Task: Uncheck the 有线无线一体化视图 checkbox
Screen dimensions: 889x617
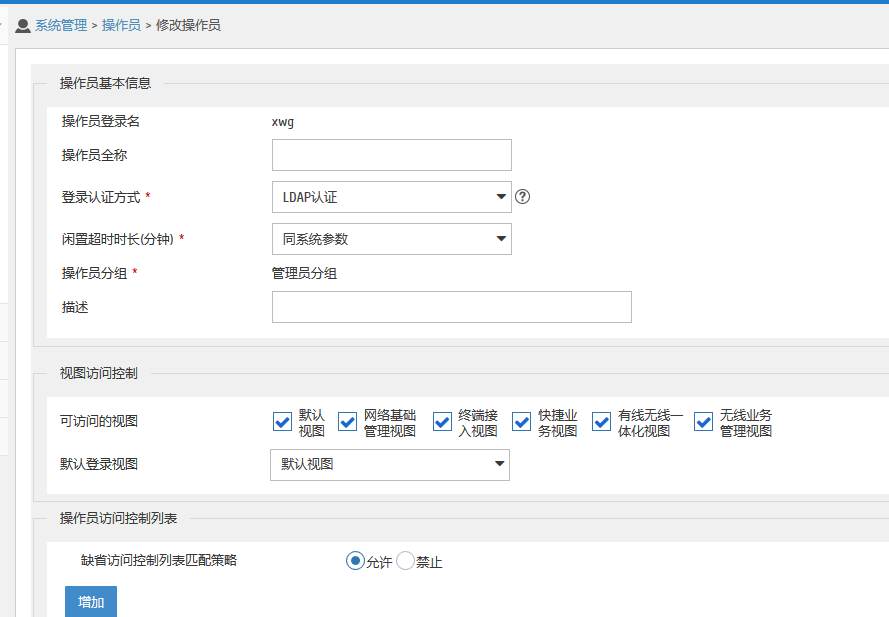Action: point(601,422)
